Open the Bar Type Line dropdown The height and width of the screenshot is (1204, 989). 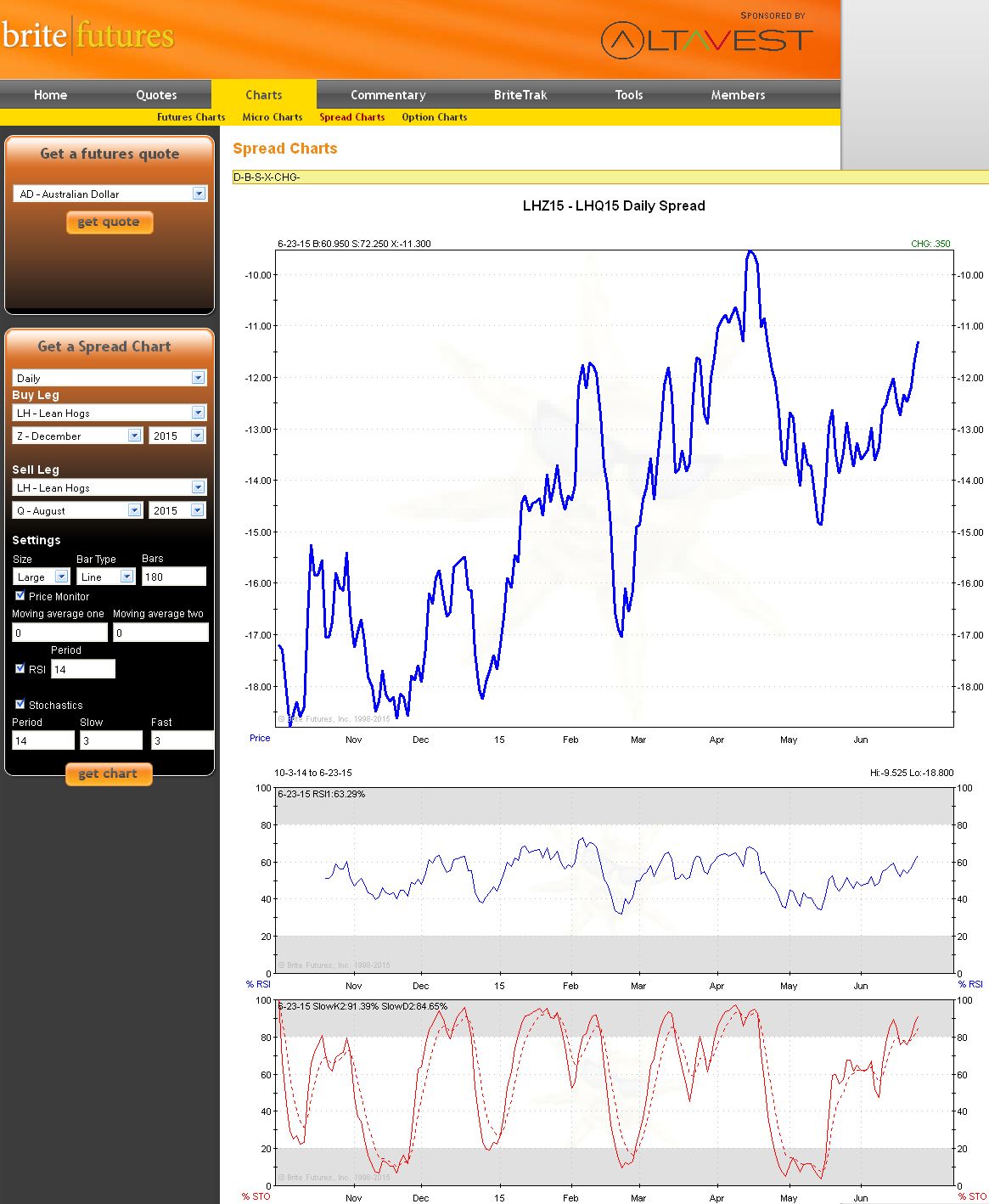tap(106, 577)
